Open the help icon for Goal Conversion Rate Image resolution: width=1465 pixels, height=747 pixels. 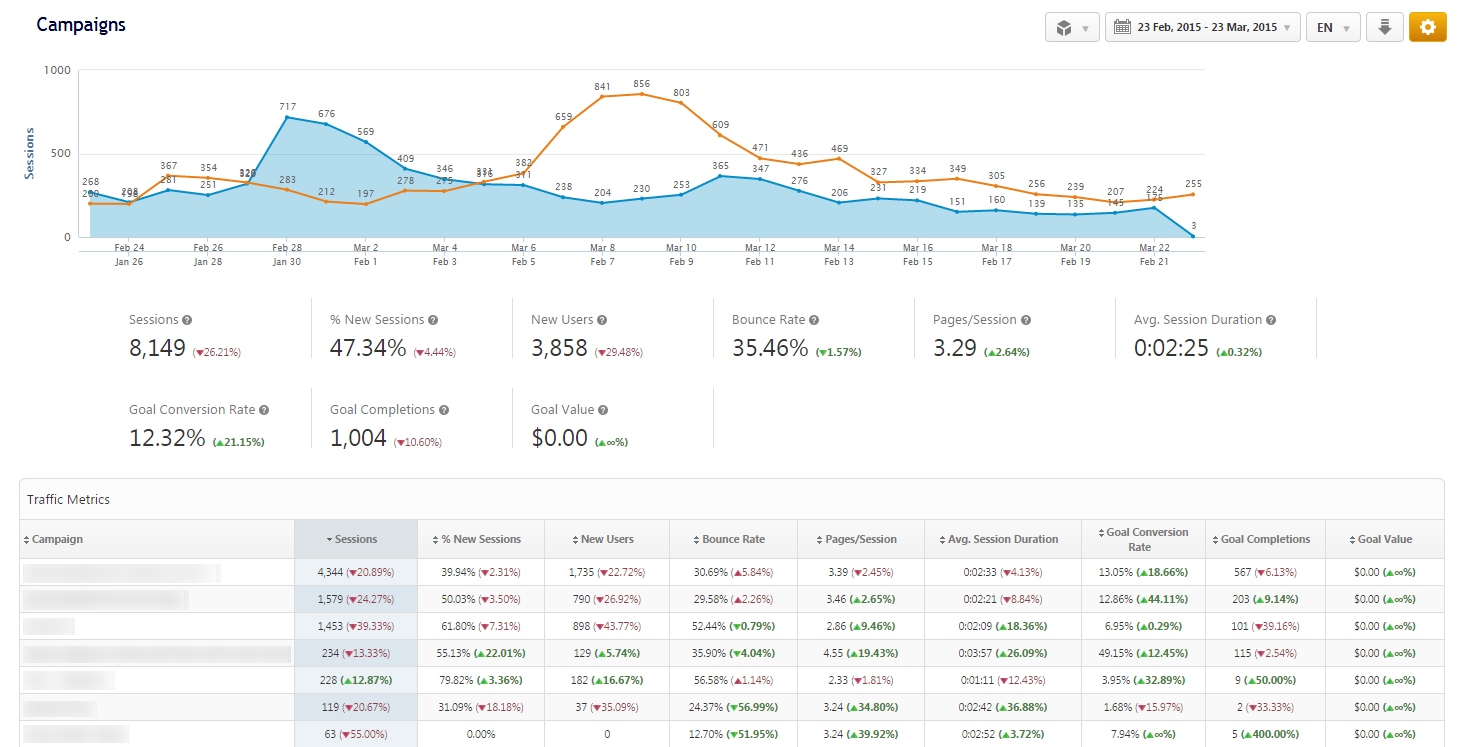coord(264,410)
